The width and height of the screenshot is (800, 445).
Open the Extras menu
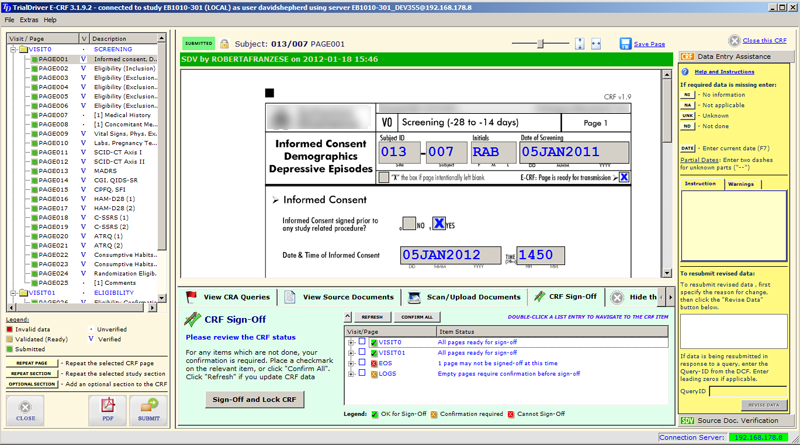29,20
